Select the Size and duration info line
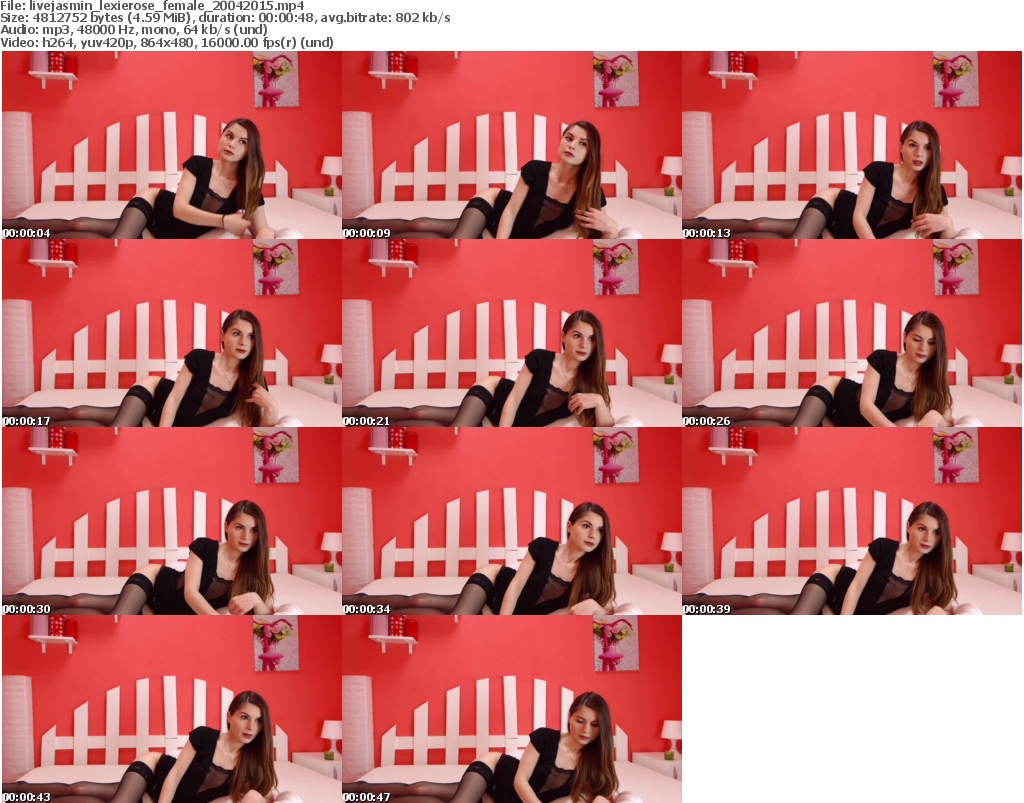The image size is (1024, 803). (225, 18)
